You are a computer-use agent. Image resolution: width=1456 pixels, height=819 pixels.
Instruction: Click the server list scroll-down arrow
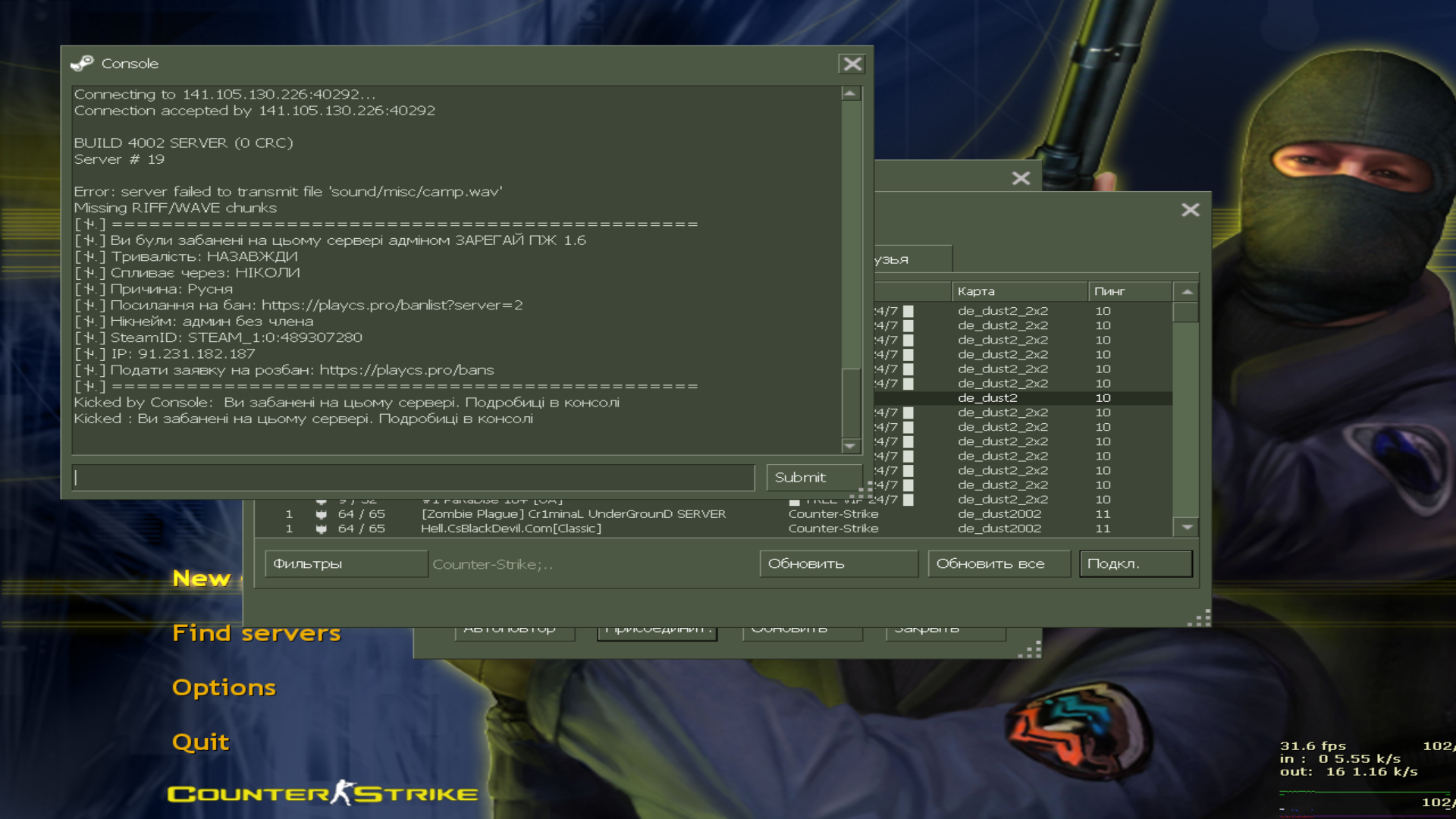[x=1187, y=527]
